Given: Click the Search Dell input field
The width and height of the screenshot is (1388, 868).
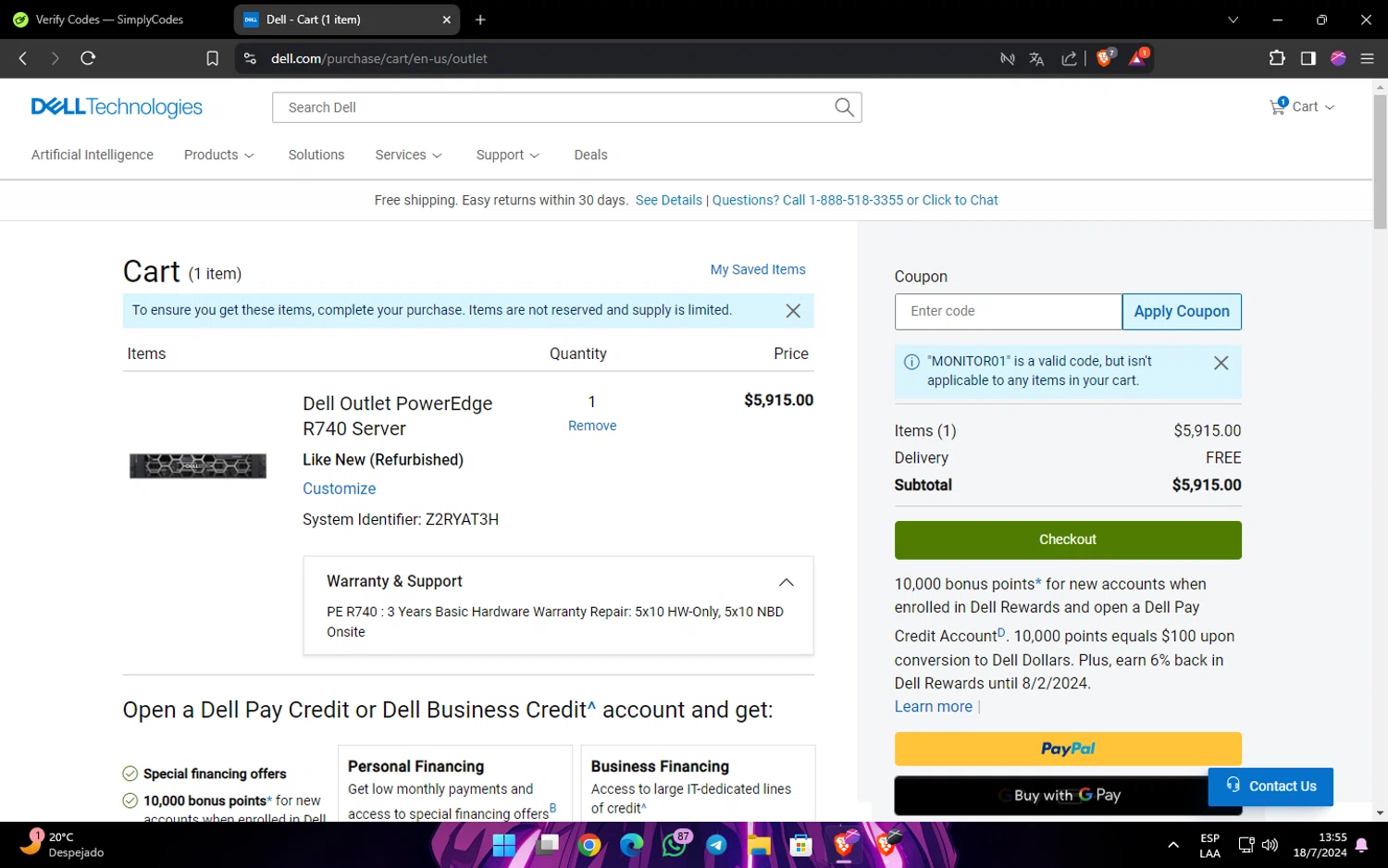Looking at the screenshot, I should (x=553, y=107).
